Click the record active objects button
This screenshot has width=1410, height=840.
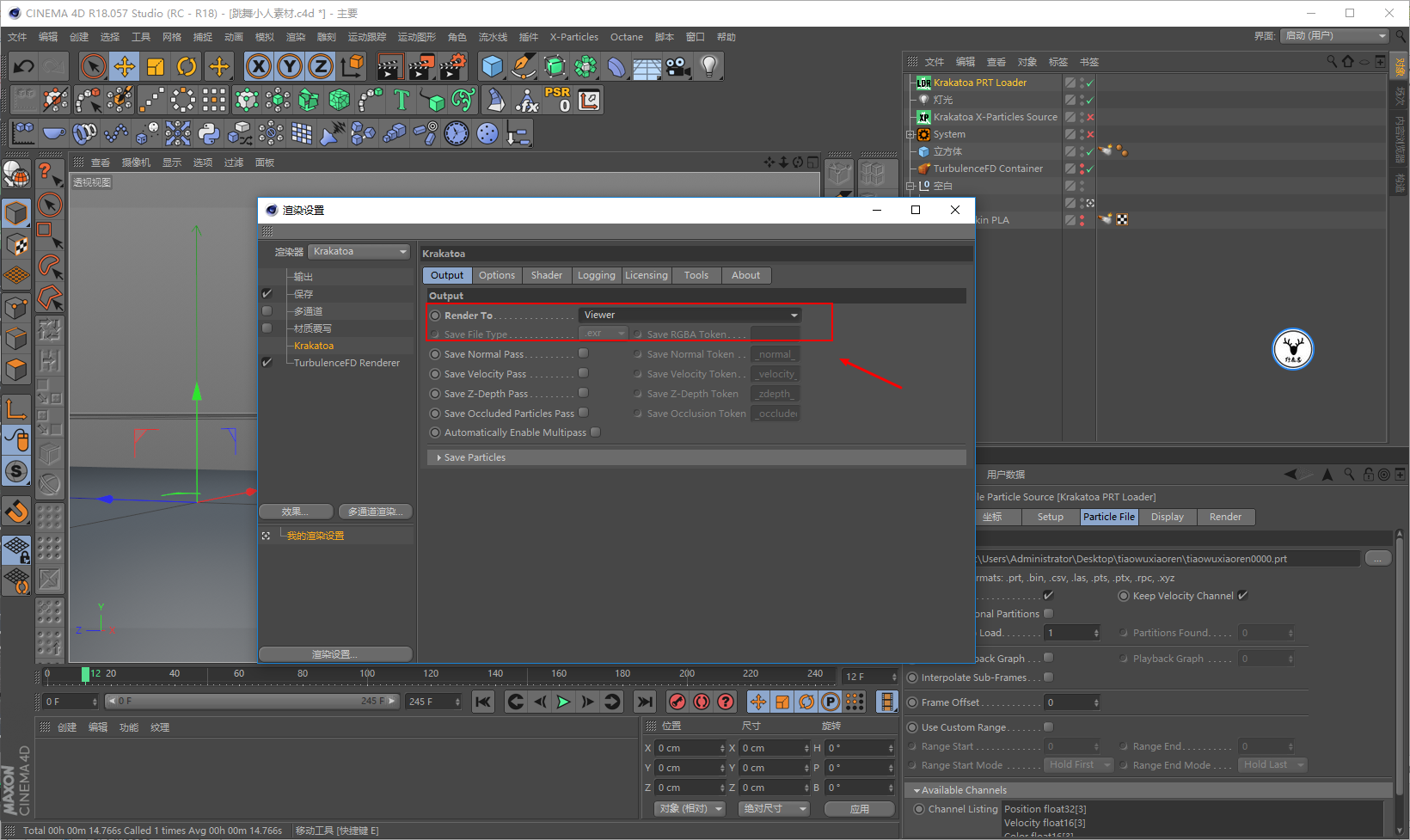tap(677, 702)
